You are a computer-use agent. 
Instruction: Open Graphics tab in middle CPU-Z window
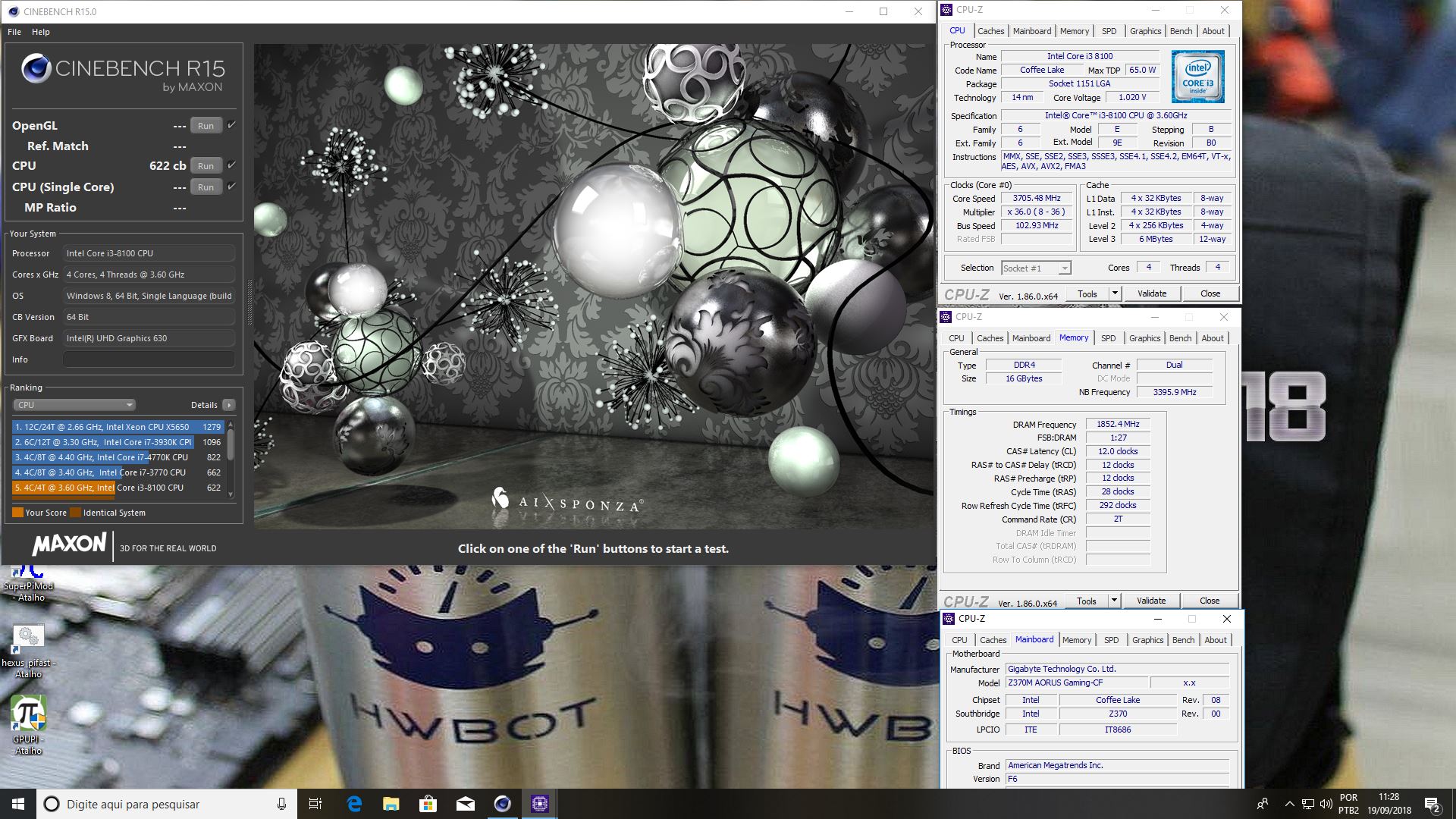[x=1144, y=338]
